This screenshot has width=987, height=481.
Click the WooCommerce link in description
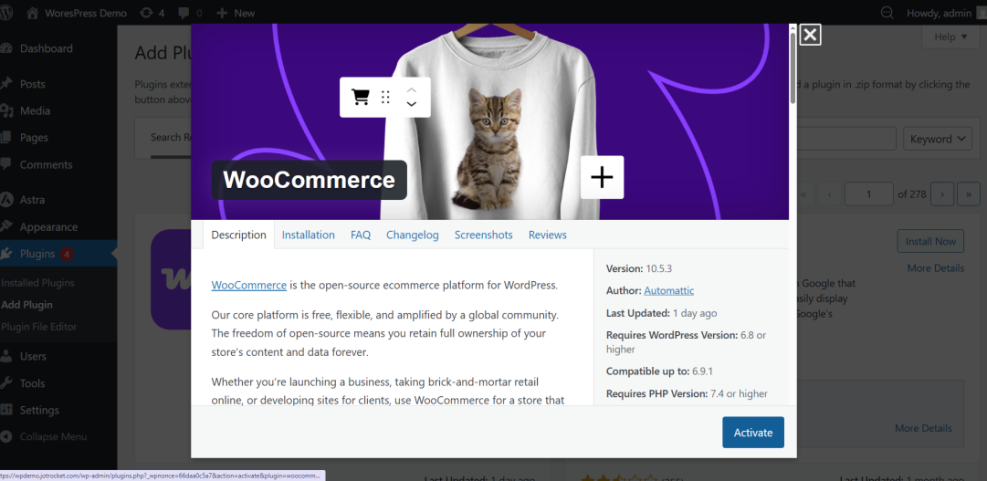coord(249,285)
